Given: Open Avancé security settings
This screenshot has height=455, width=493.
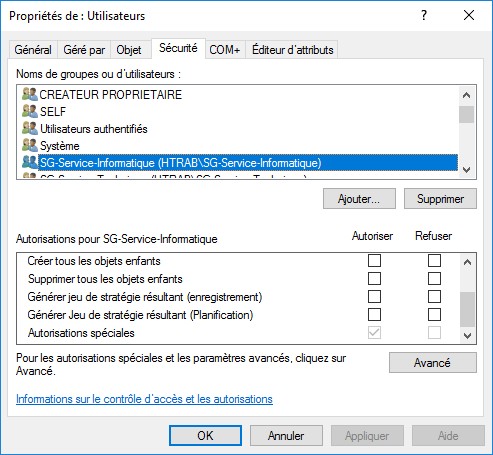Looking at the screenshot, I should 433,363.
